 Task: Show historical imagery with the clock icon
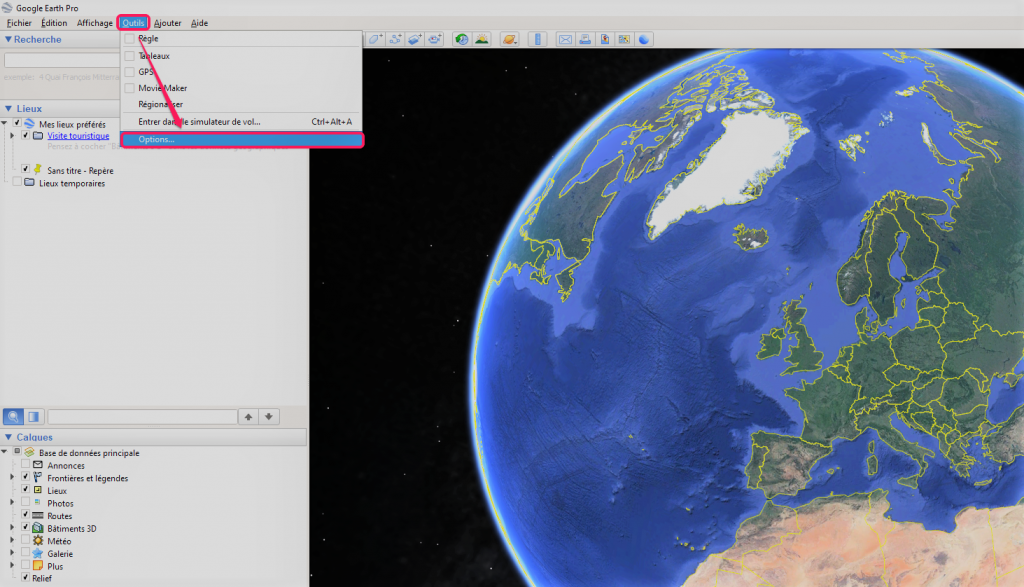point(462,39)
